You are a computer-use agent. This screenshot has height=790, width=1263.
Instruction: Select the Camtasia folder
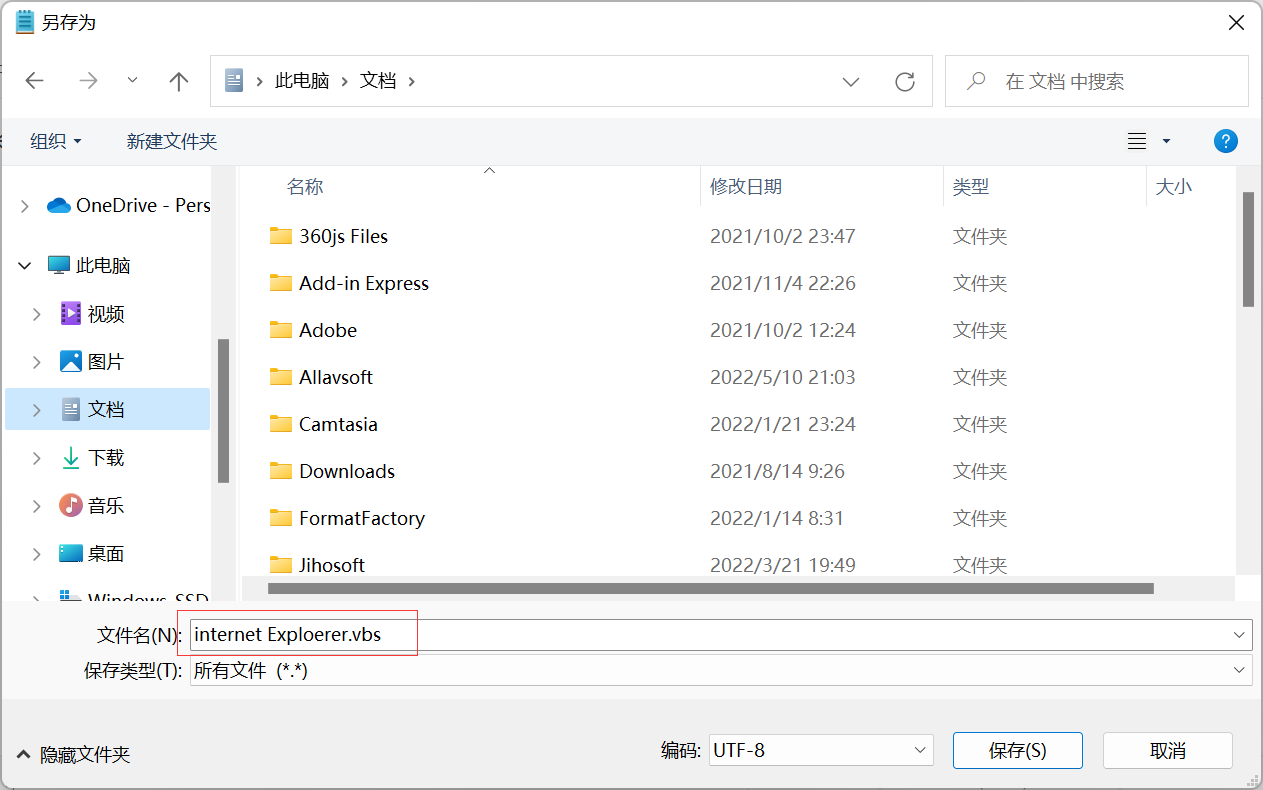pos(338,424)
